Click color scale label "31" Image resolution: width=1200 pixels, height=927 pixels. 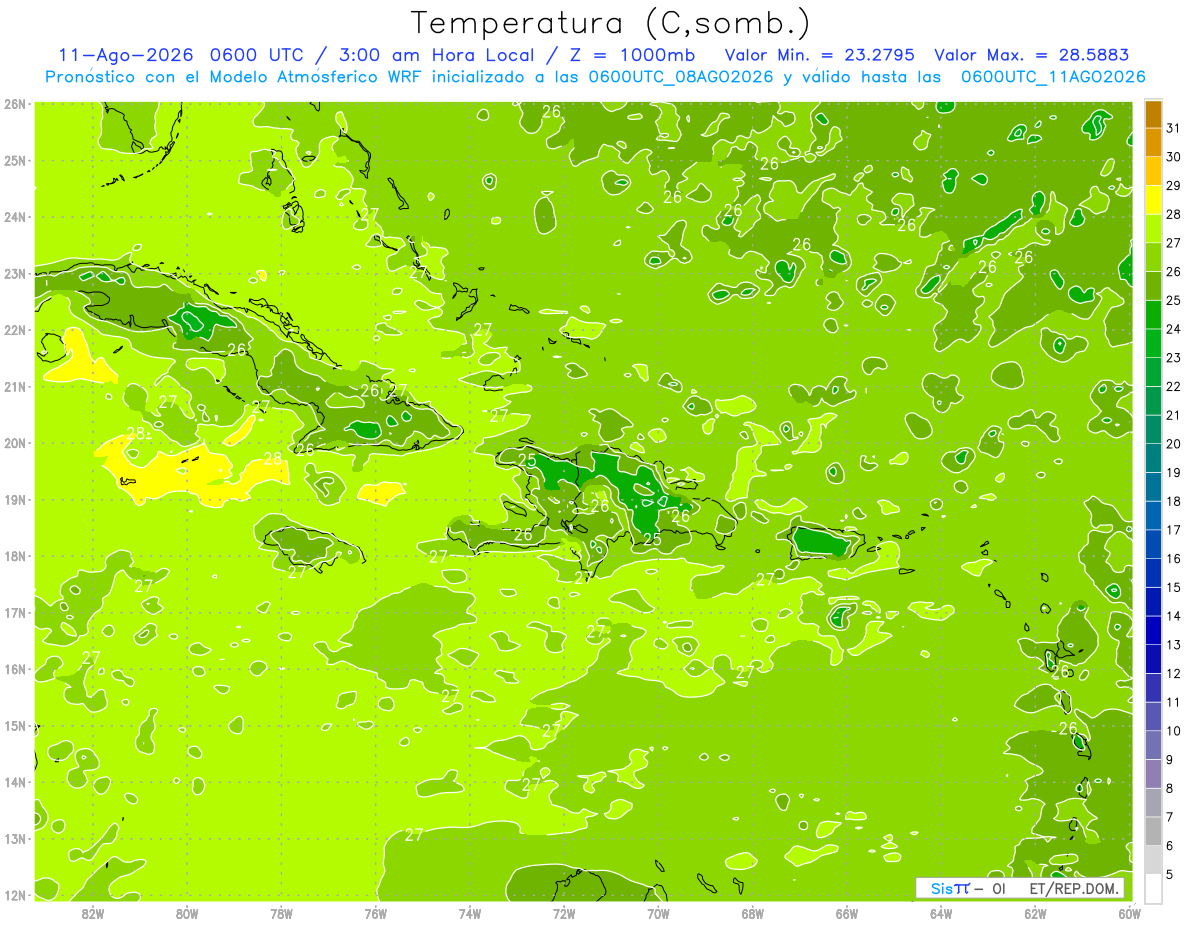[x=1174, y=128]
